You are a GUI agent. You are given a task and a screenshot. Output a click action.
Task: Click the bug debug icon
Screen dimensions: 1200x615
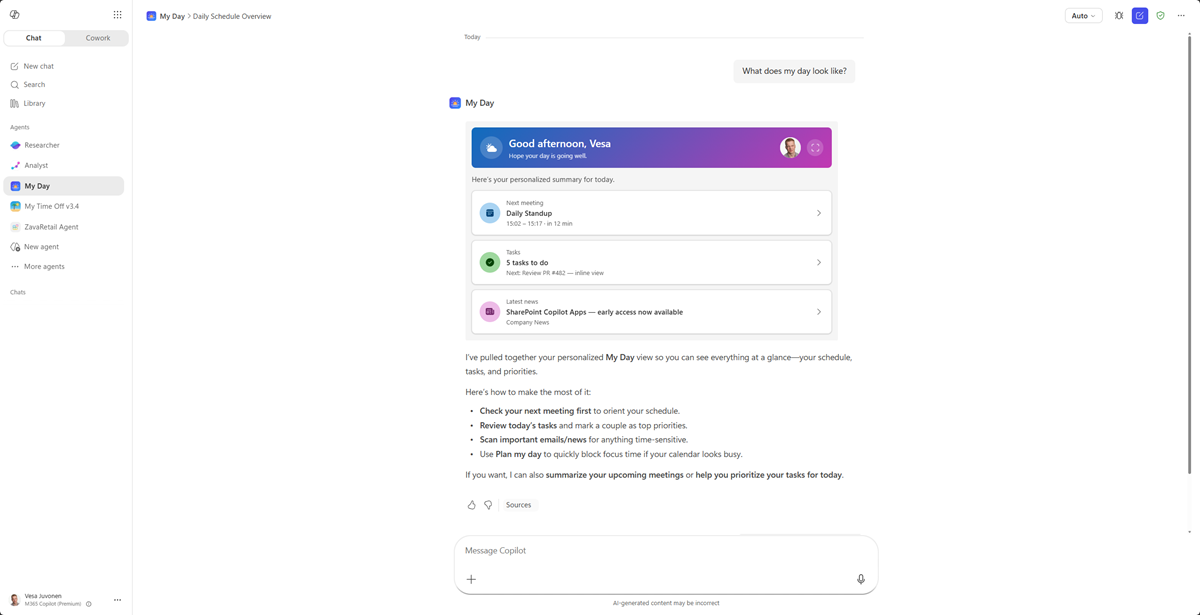(1119, 16)
